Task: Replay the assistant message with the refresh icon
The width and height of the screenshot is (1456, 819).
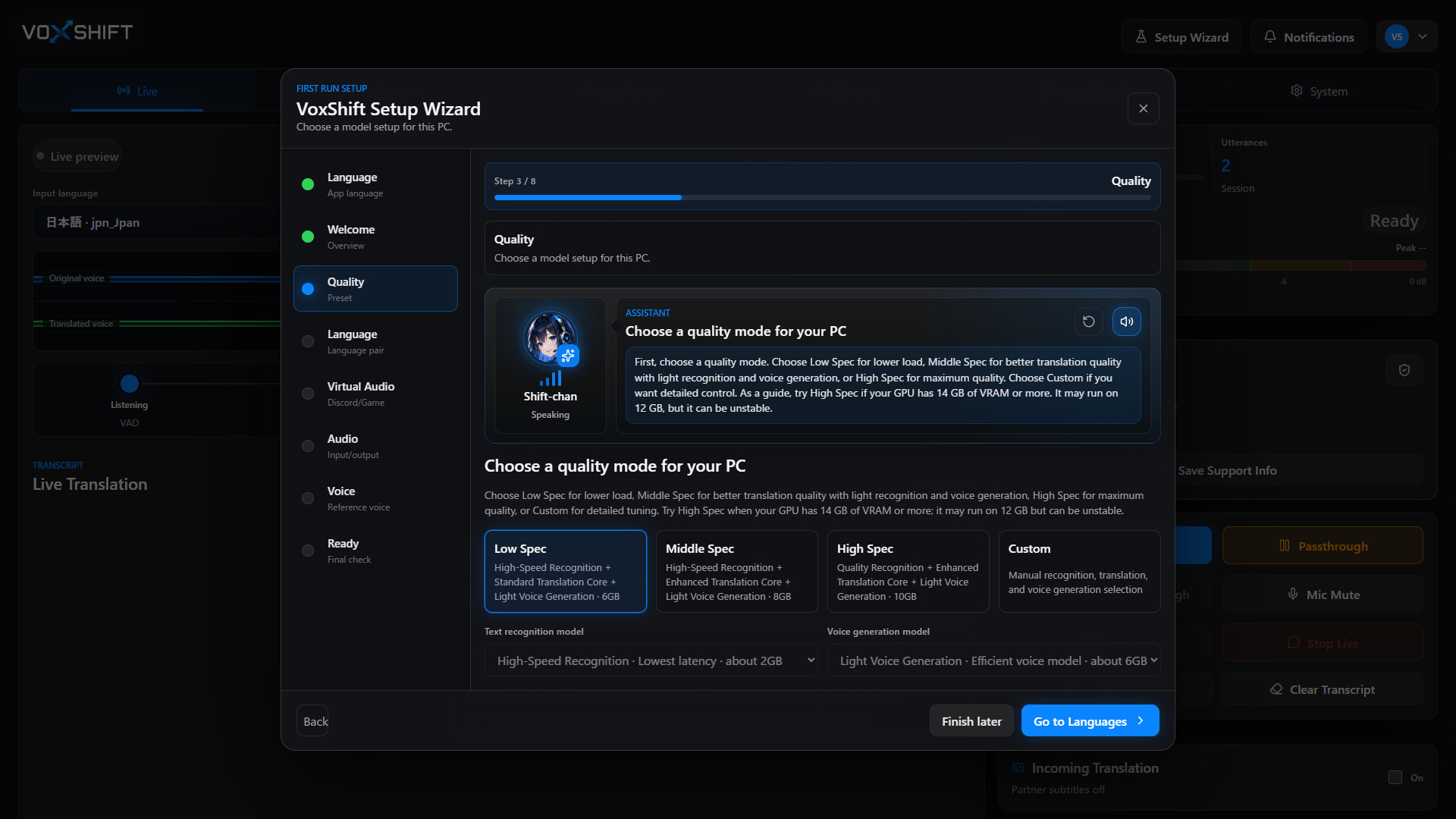Action: pos(1088,322)
